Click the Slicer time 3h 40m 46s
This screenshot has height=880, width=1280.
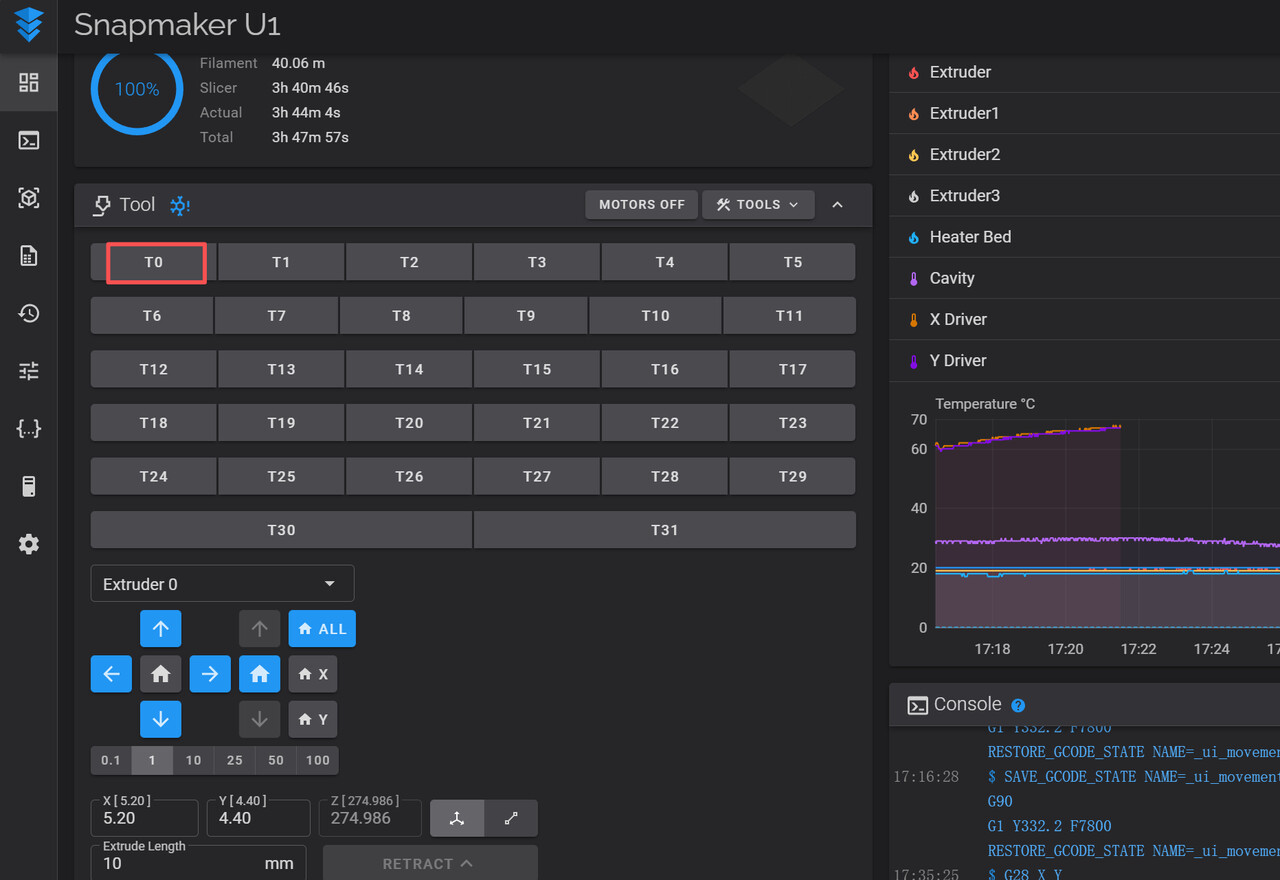[310, 88]
